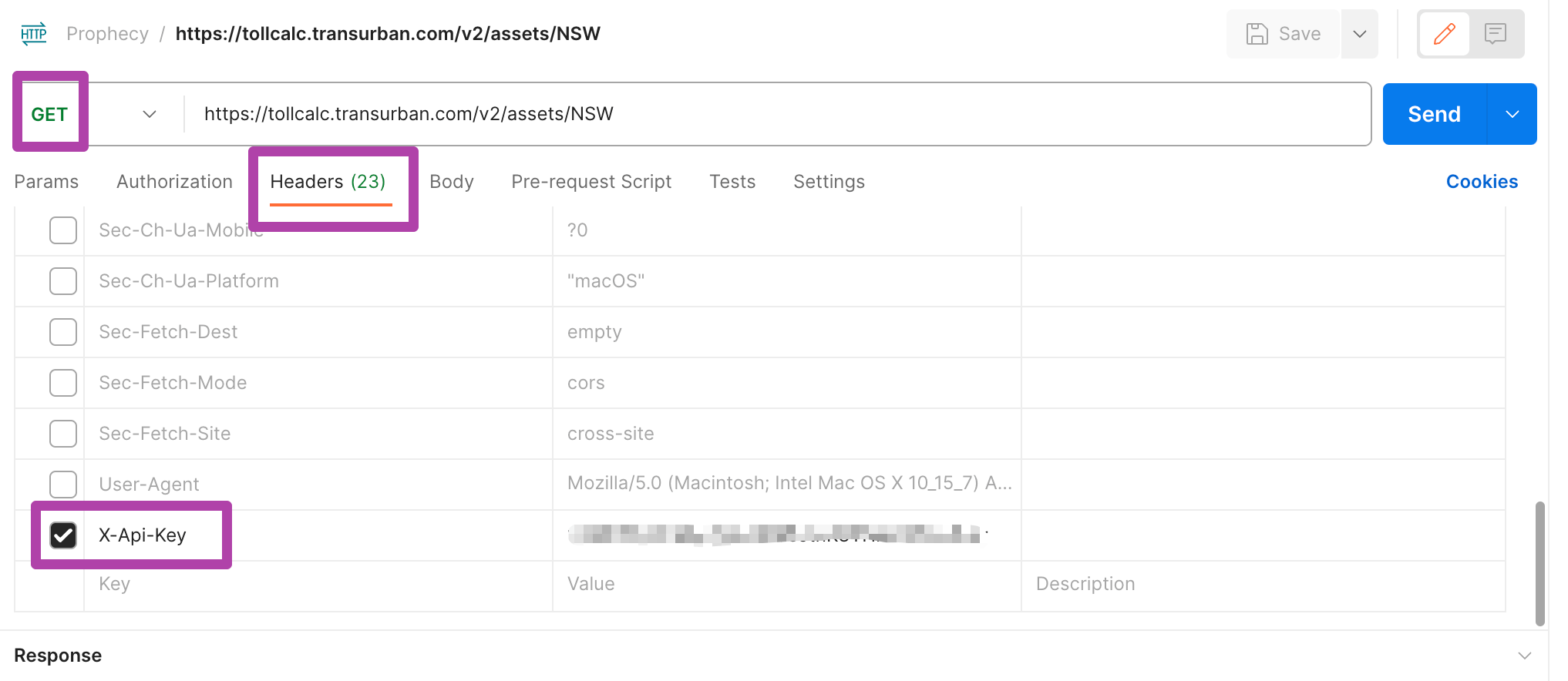This screenshot has width=1568, height=681.
Task: Open the Save options dropdown arrow
Action: tap(1360, 34)
